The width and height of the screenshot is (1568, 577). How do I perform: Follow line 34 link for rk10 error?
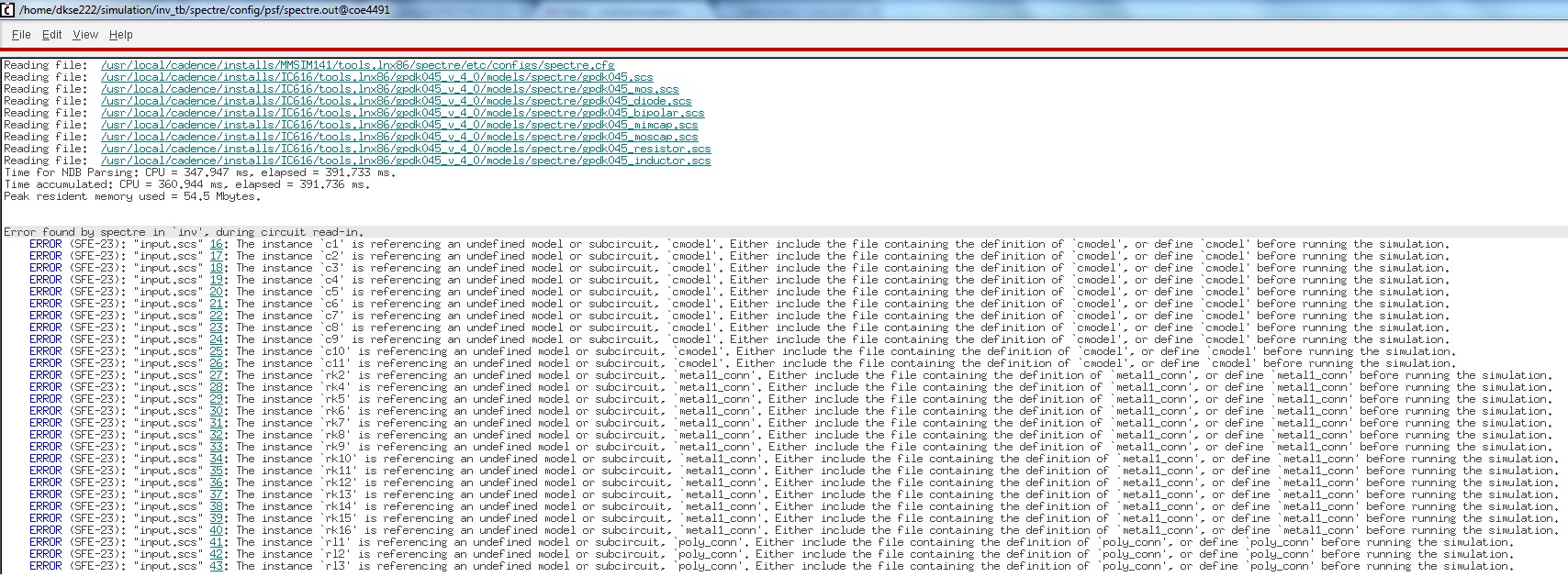217,460
